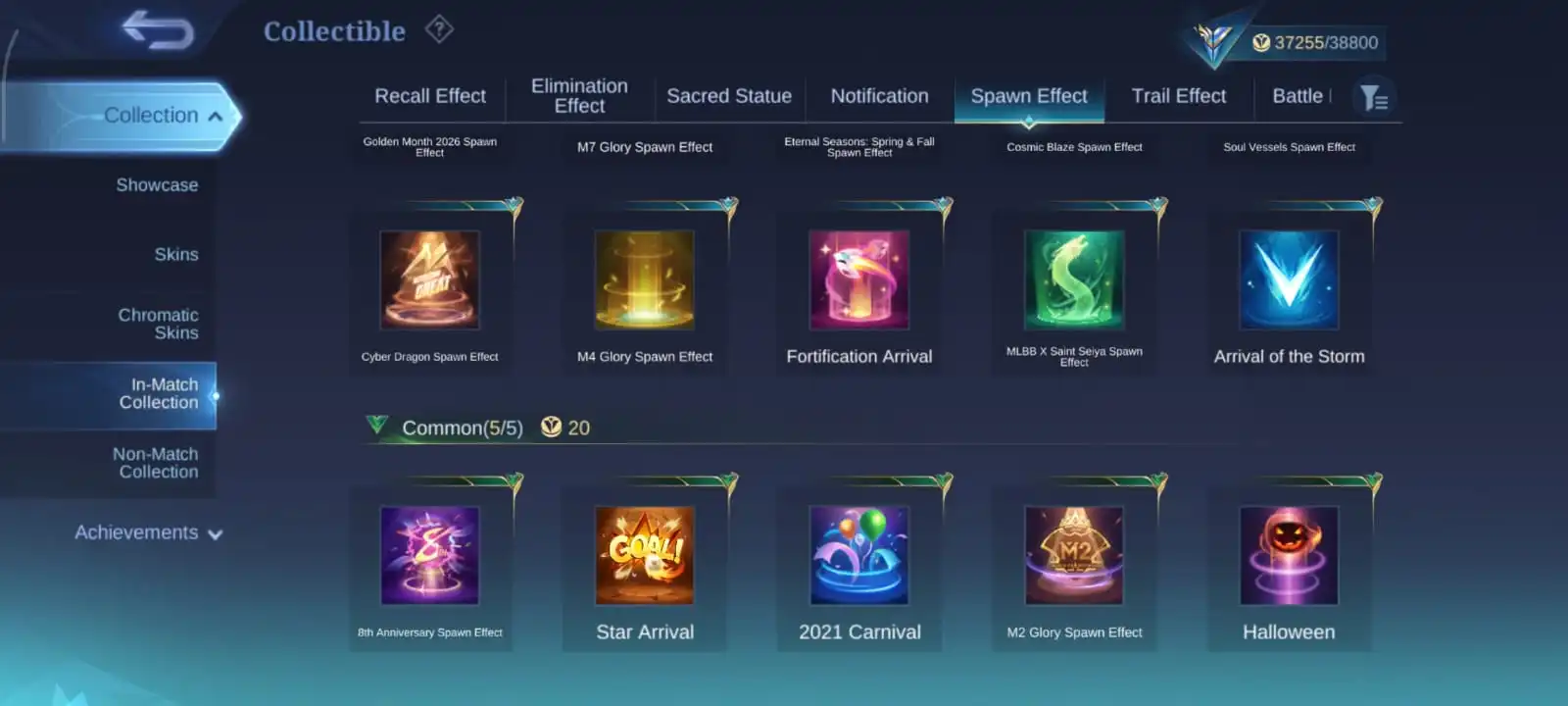Screen dimensions: 1568x706
Task: Open the Showcase sidebar entry
Action: 157,185
